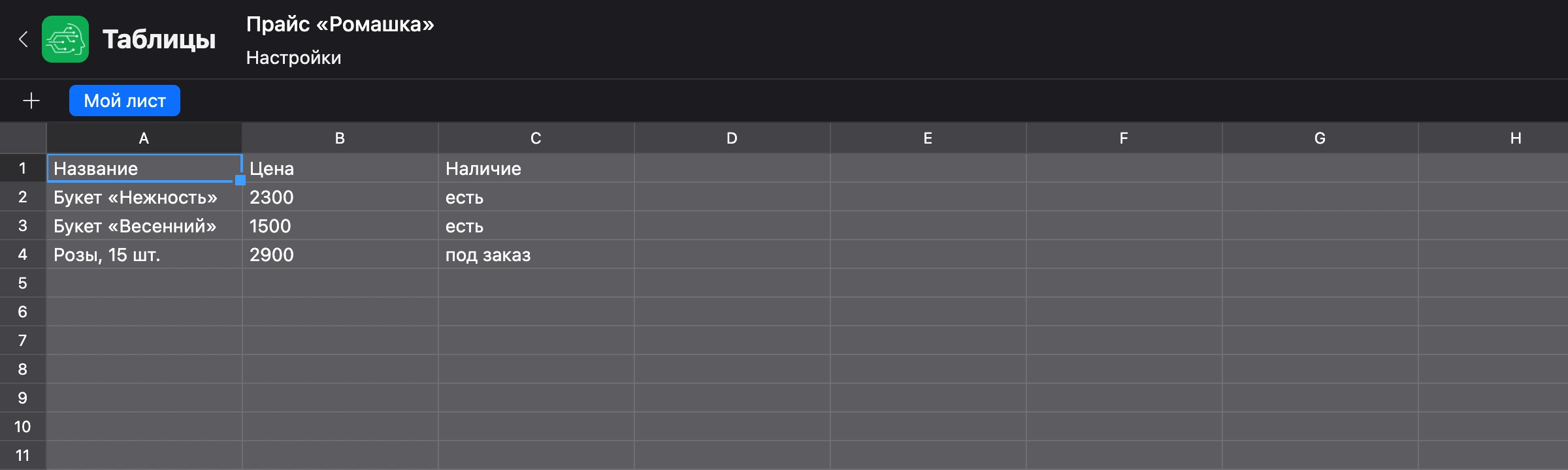Click the blue fill handle on cell A1
The width and height of the screenshot is (1568, 470).
(240, 180)
